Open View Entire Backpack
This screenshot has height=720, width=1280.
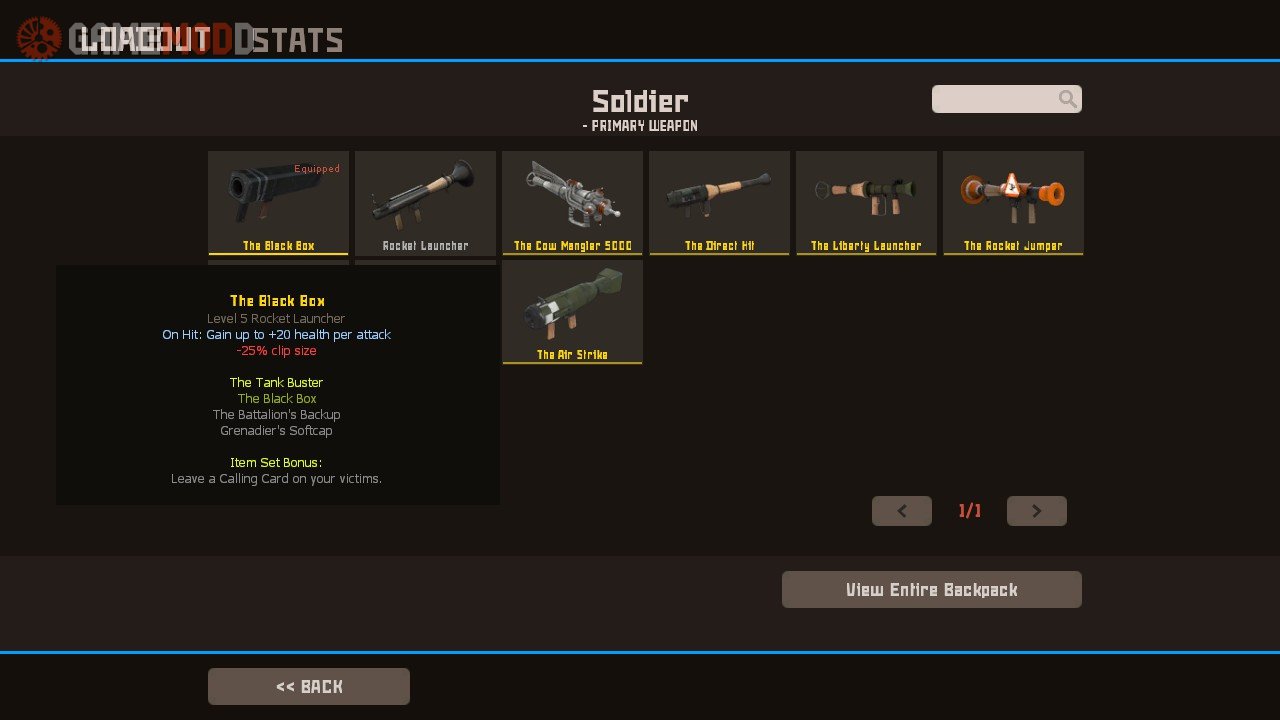[x=932, y=590]
